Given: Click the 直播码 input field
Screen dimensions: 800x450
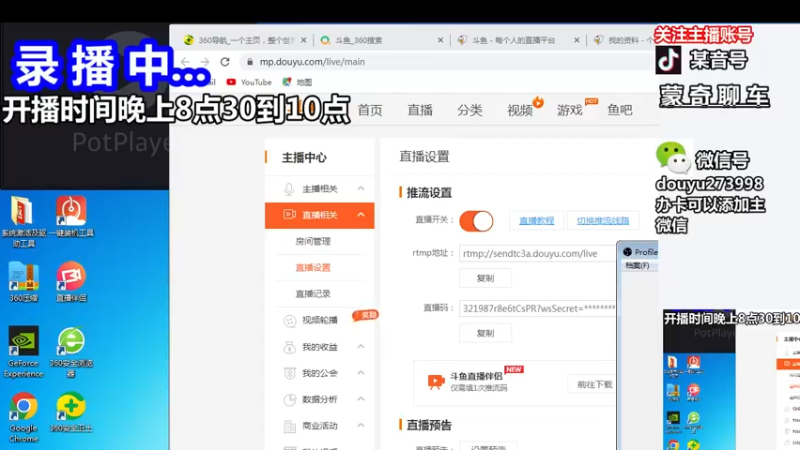Looking at the screenshot, I should pyautogui.click(x=538, y=308).
